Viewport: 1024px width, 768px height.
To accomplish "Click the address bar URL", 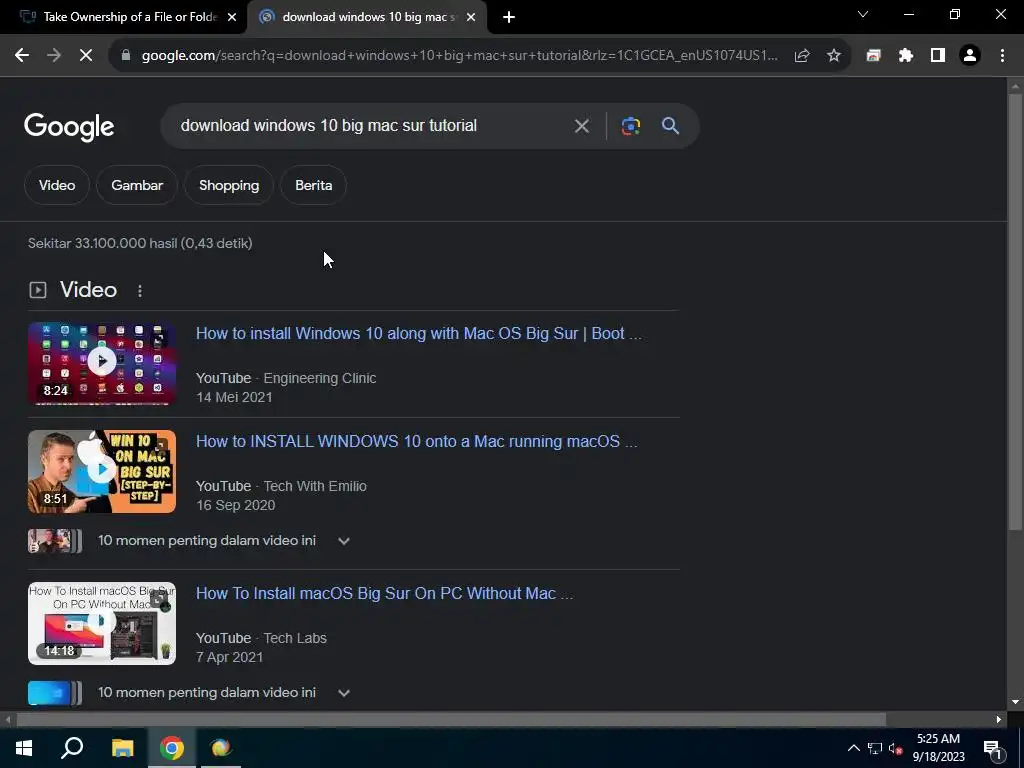I will click(460, 56).
